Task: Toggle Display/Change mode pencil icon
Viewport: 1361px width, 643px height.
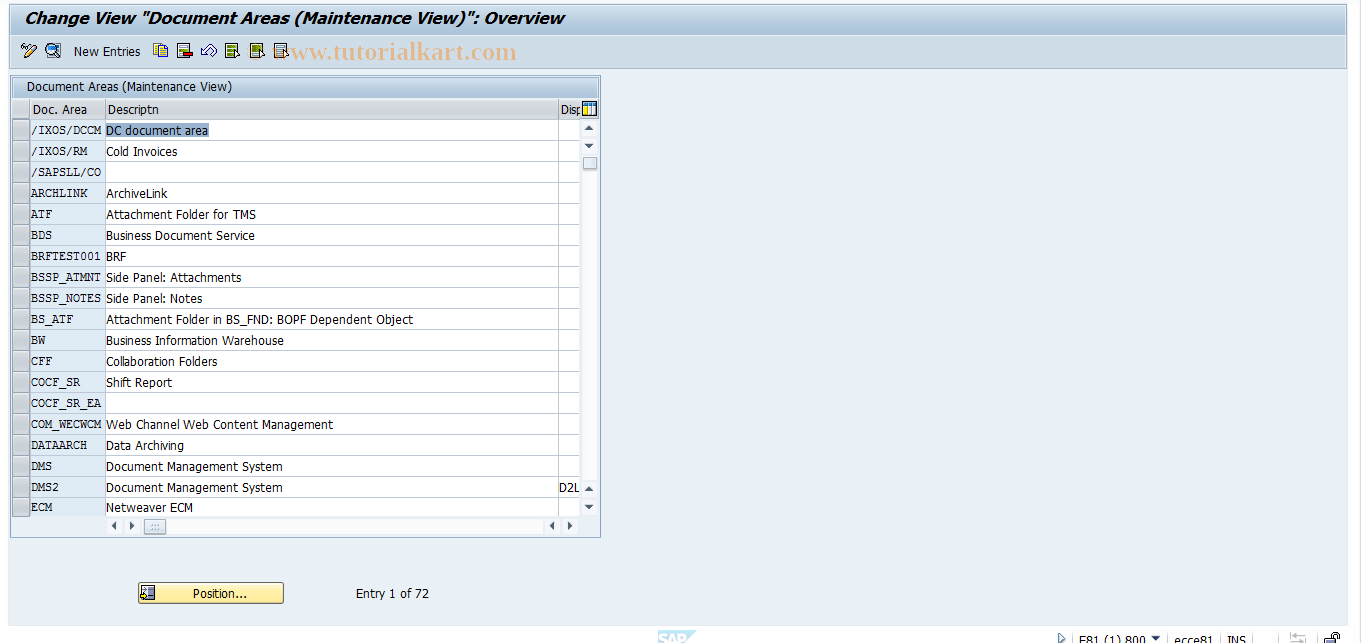Action: [x=28, y=51]
